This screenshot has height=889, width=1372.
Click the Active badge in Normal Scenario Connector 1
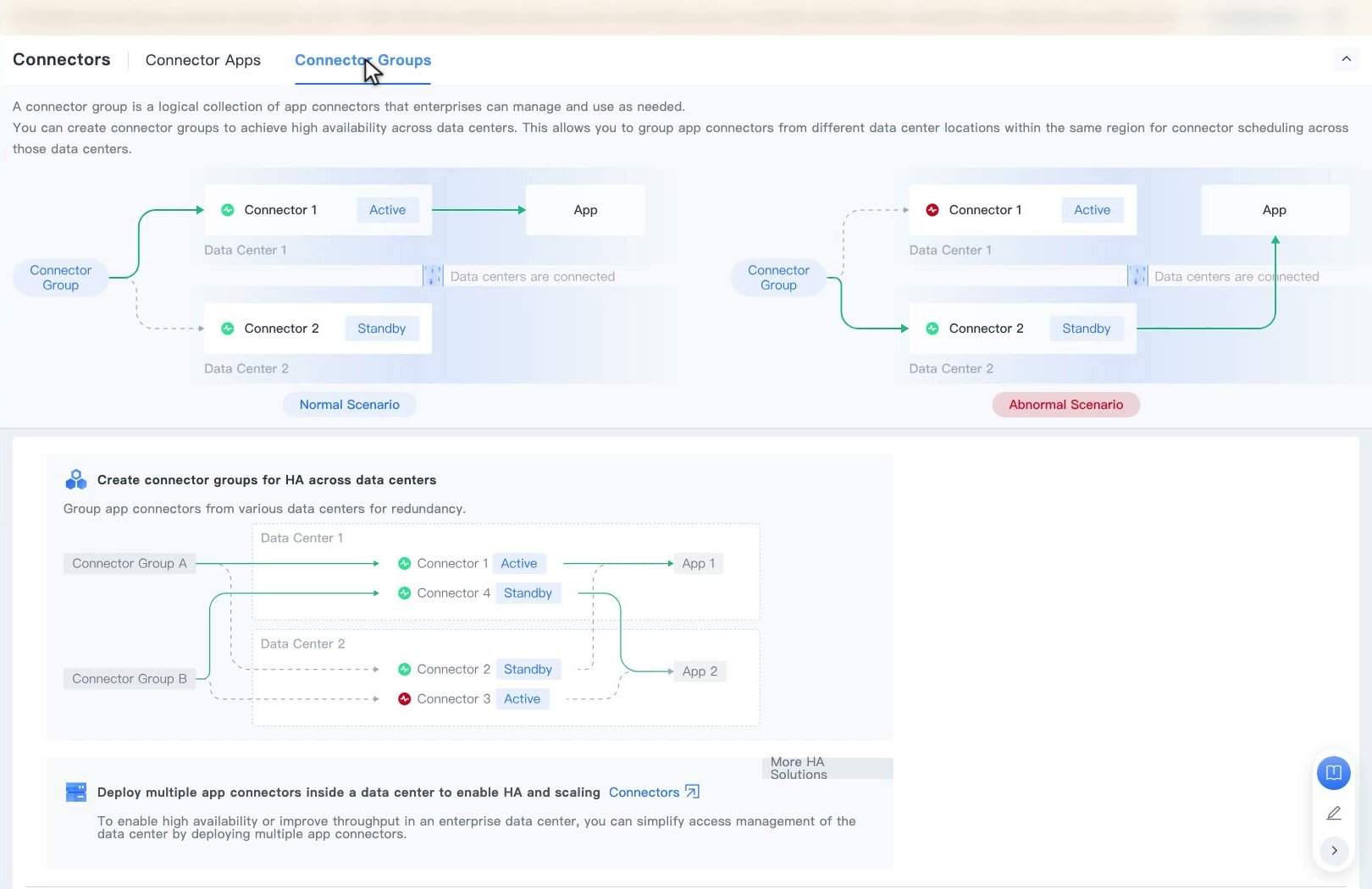pos(387,210)
